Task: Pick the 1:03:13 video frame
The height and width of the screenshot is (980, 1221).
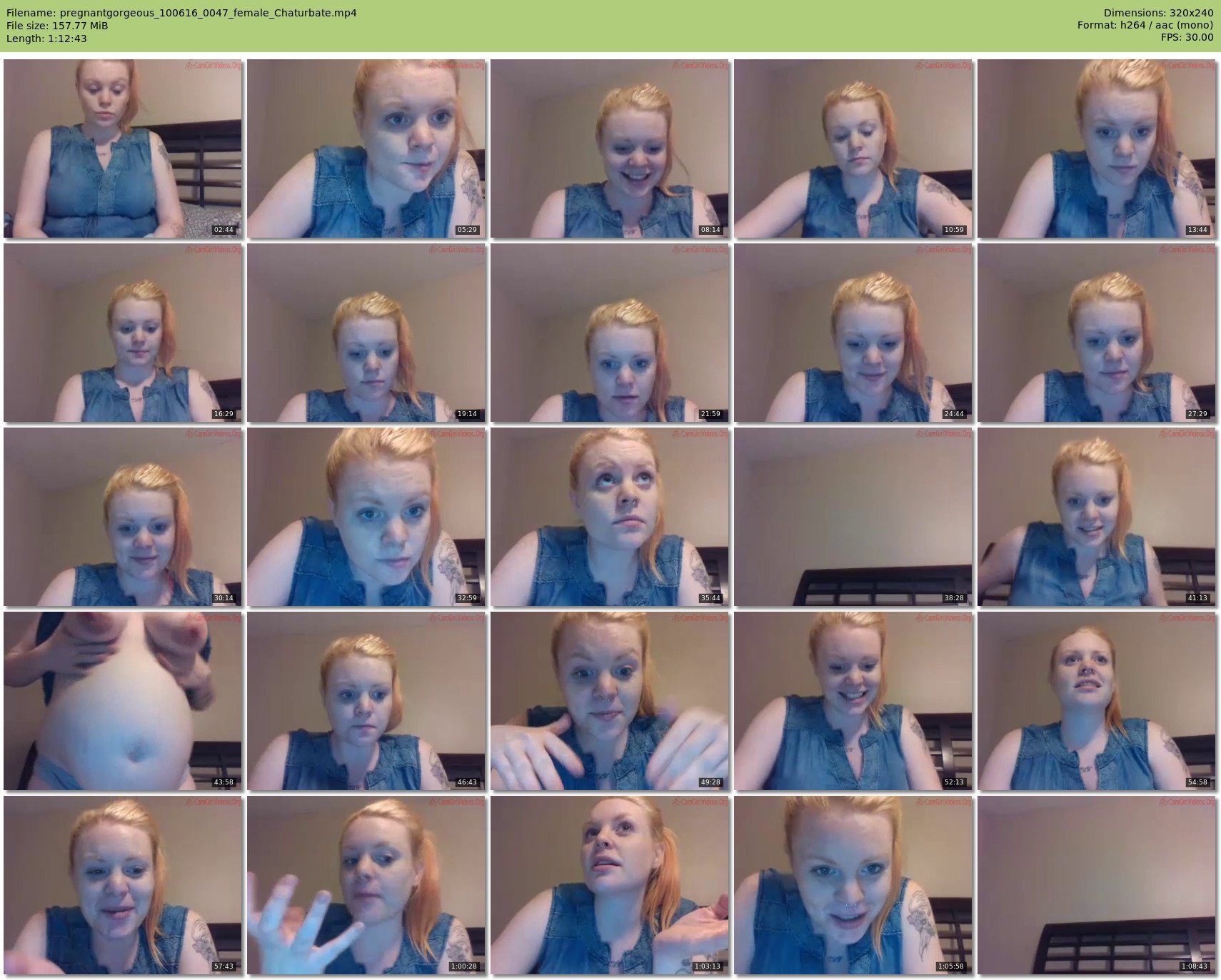Action: coord(610,885)
